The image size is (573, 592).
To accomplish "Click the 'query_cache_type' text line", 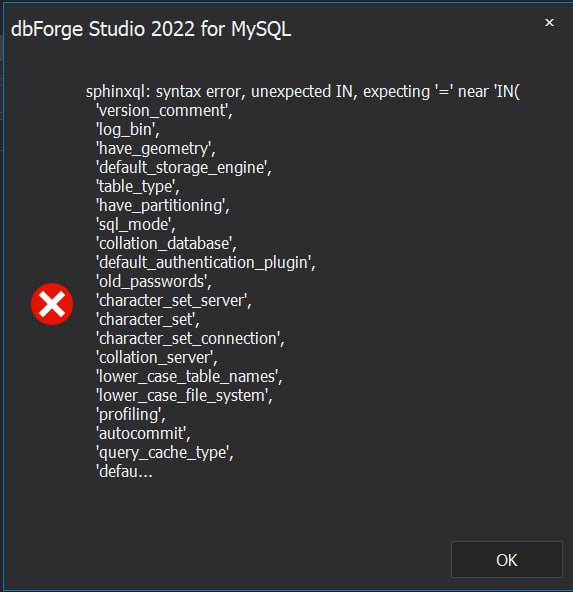I will (x=165, y=453).
